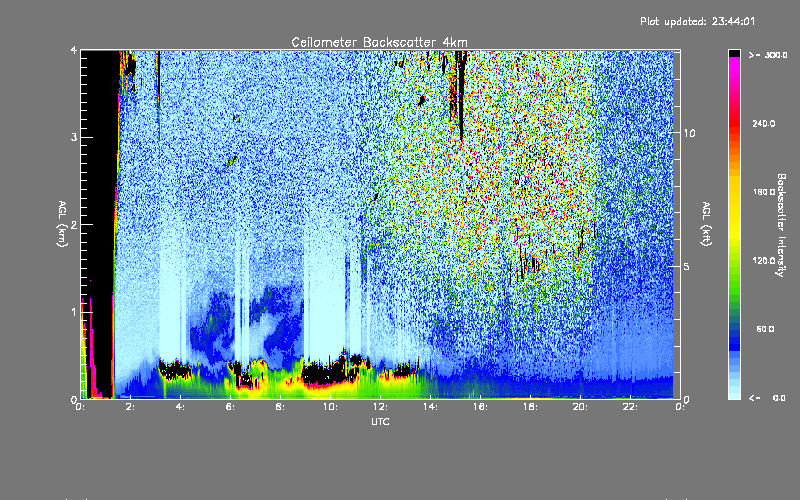Click the '3' tick on the km axis
Image resolution: width=800 pixels, height=500 pixels.
coord(74,137)
